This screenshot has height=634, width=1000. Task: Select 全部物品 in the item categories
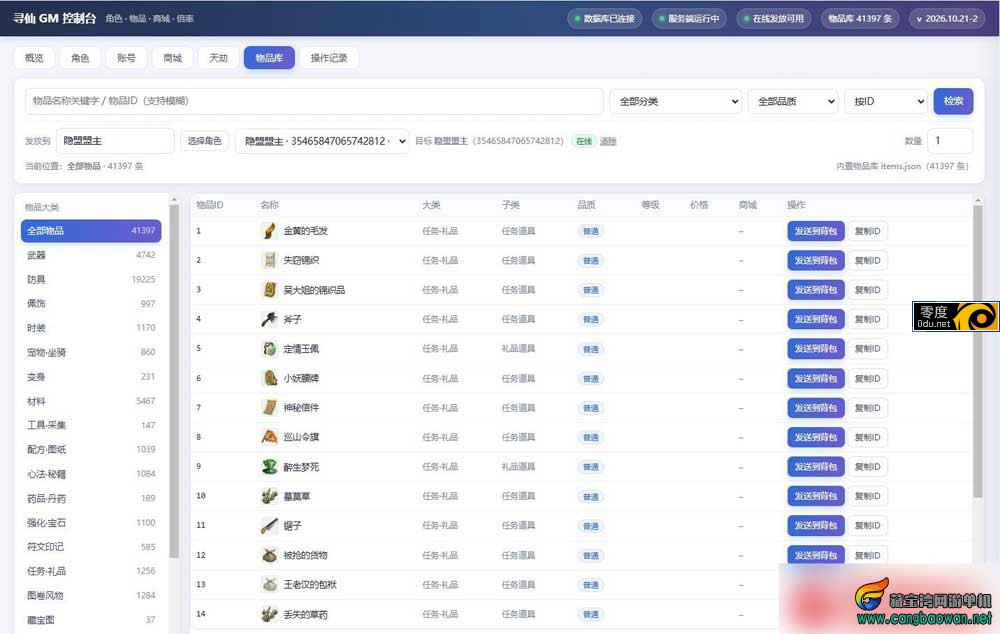click(91, 231)
